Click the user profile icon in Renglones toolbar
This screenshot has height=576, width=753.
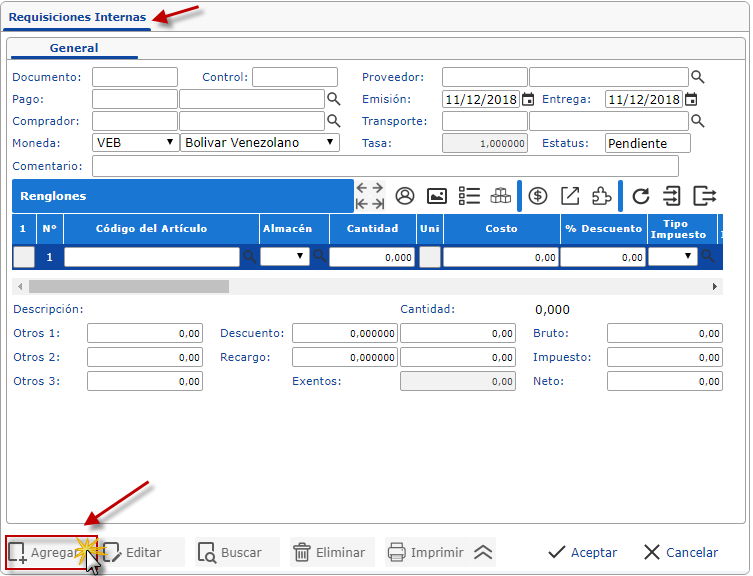(x=405, y=196)
